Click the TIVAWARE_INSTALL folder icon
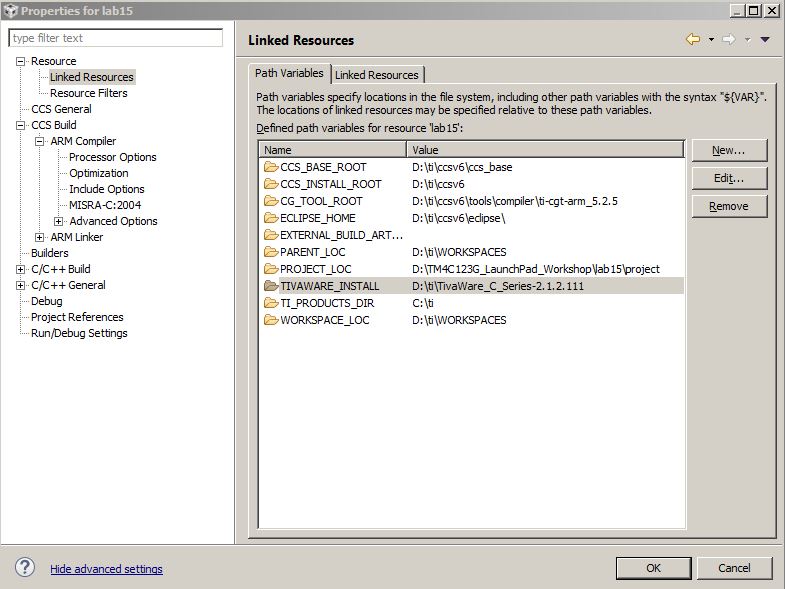The width and height of the screenshot is (785, 589). [271, 285]
